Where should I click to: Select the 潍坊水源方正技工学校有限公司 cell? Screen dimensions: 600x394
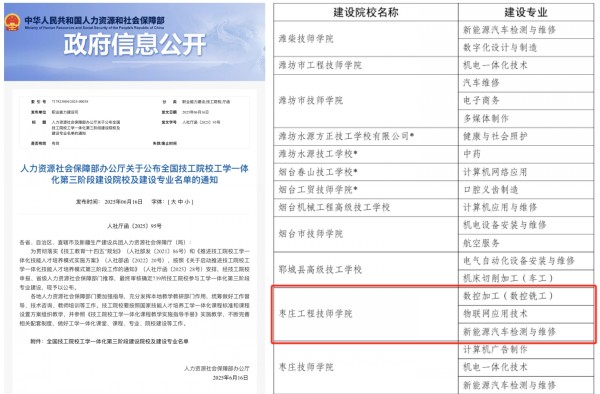point(366,136)
